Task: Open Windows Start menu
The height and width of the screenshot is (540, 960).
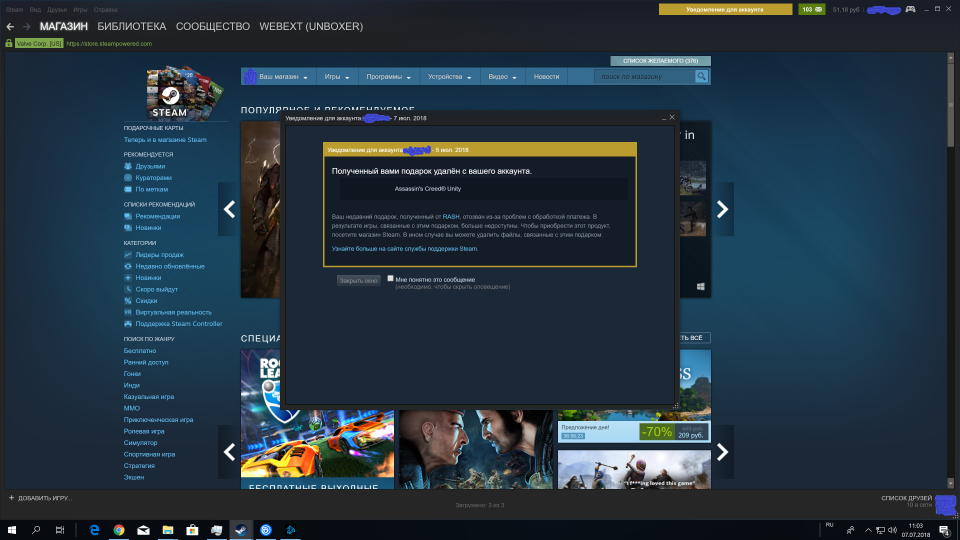Action: click(12, 530)
